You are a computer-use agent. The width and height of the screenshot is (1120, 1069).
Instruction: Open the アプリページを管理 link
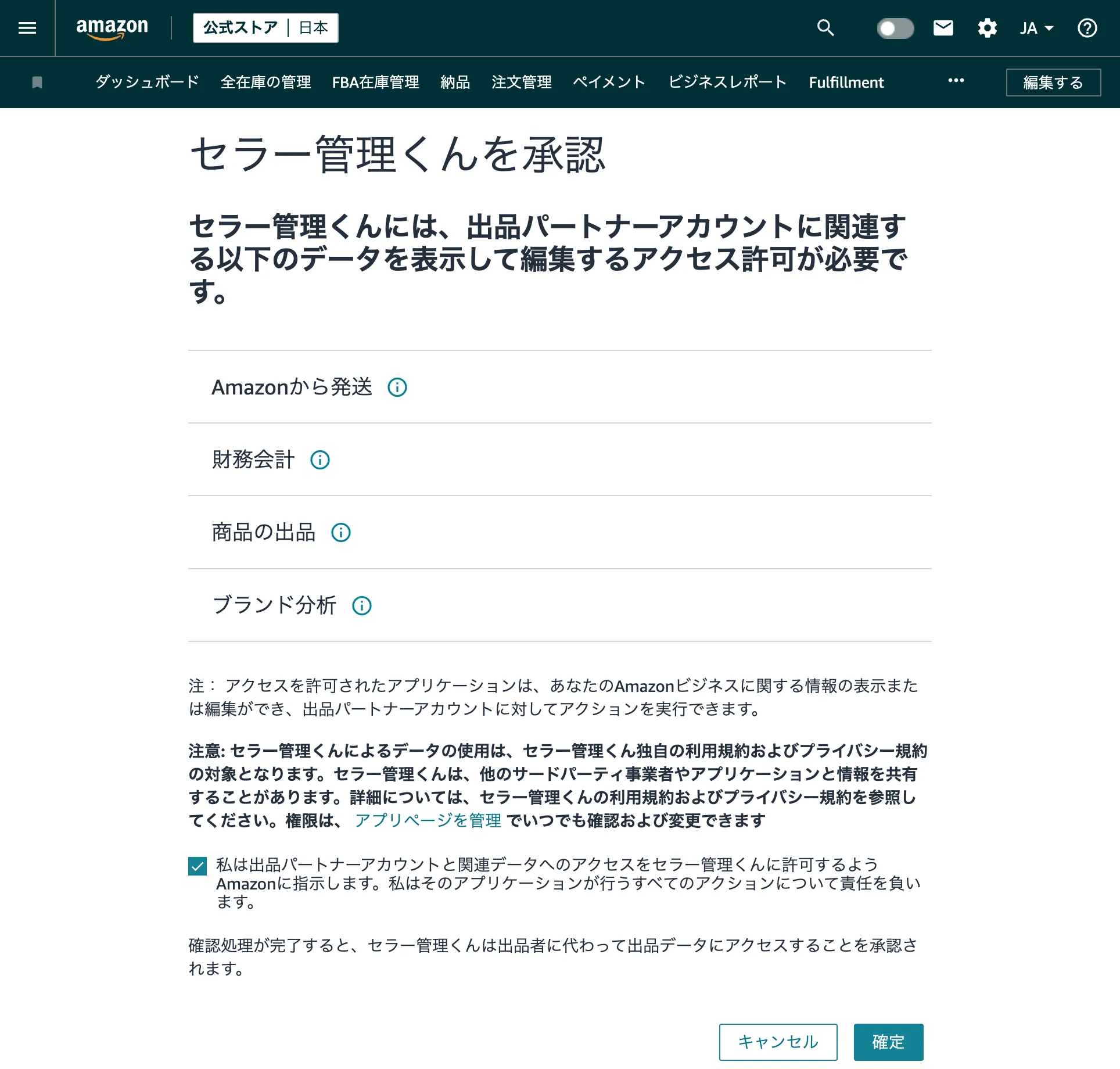428,820
